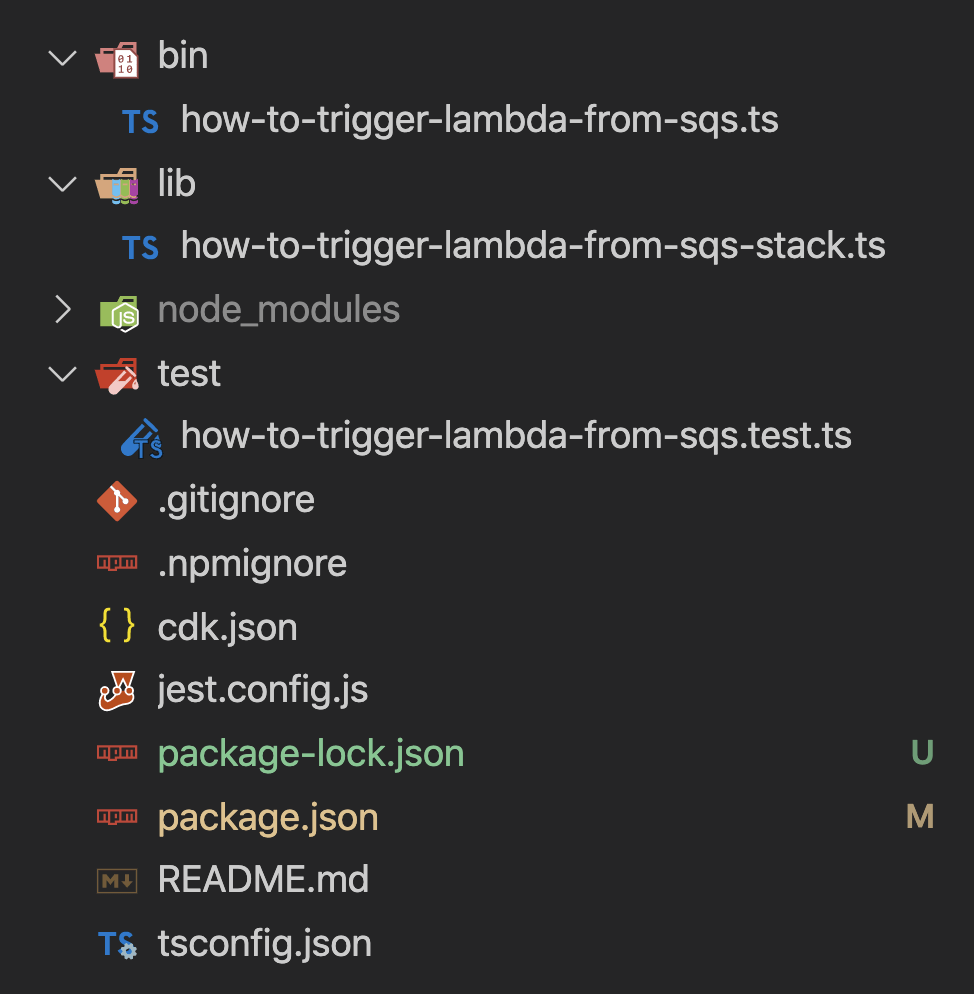Collapse the bin folder
Image resolution: width=974 pixels, height=994 pixels.
[x=62, y=57]
